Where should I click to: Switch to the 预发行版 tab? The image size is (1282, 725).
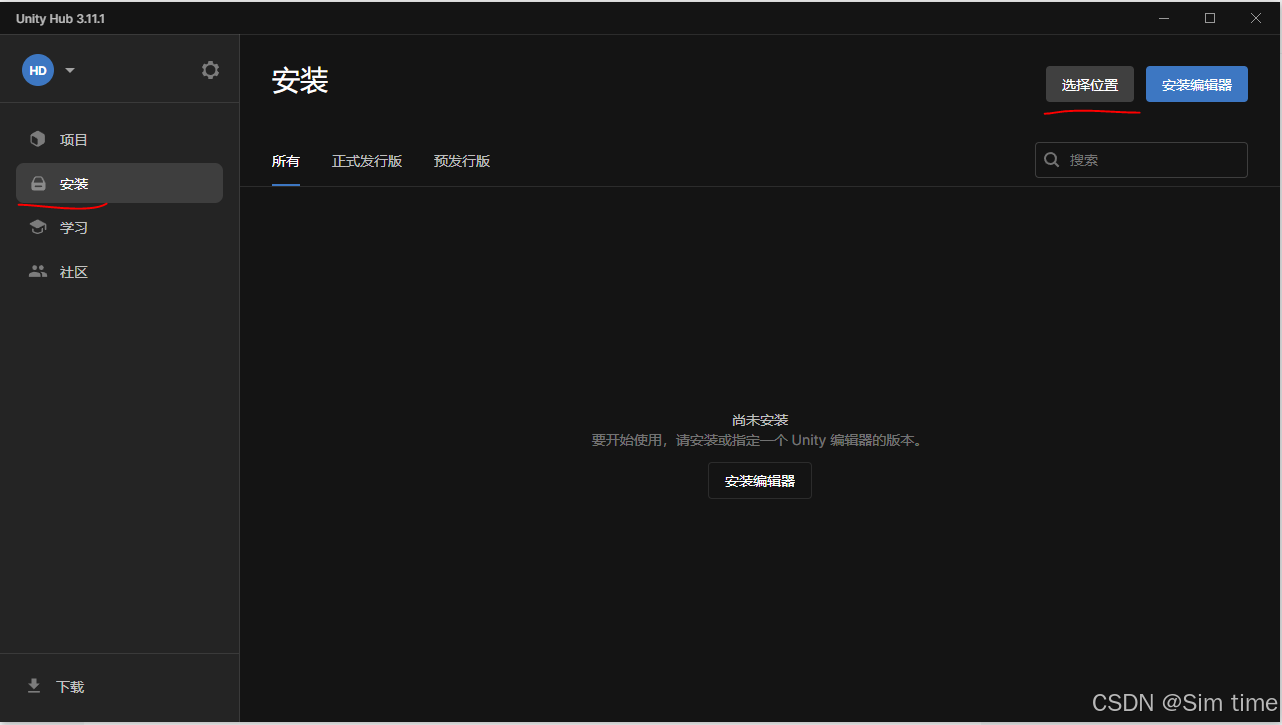pos(462,160)
